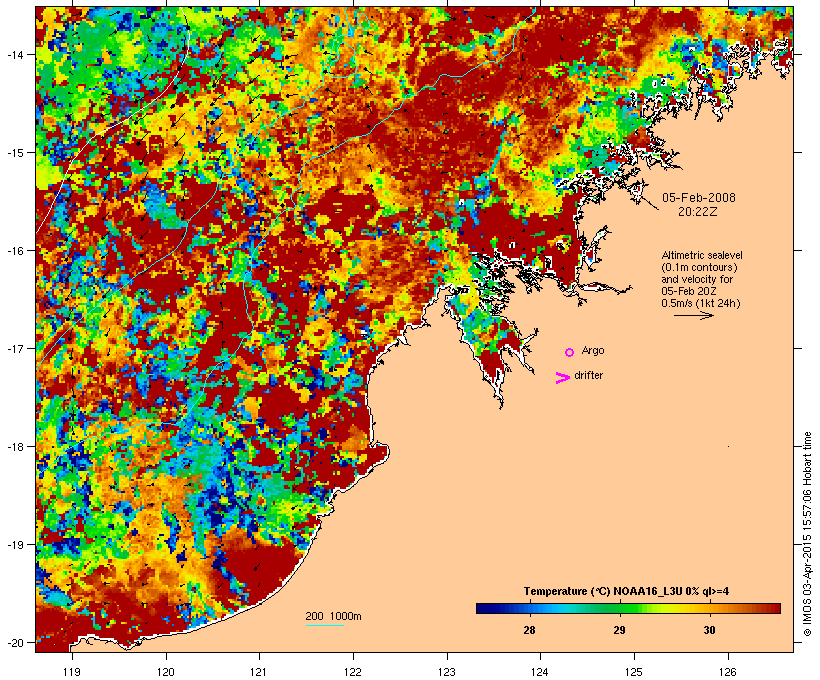The width and height of the screenshot is (820, 680).
Task: Click the 'drifter' legend label
Action: [588, 375]
